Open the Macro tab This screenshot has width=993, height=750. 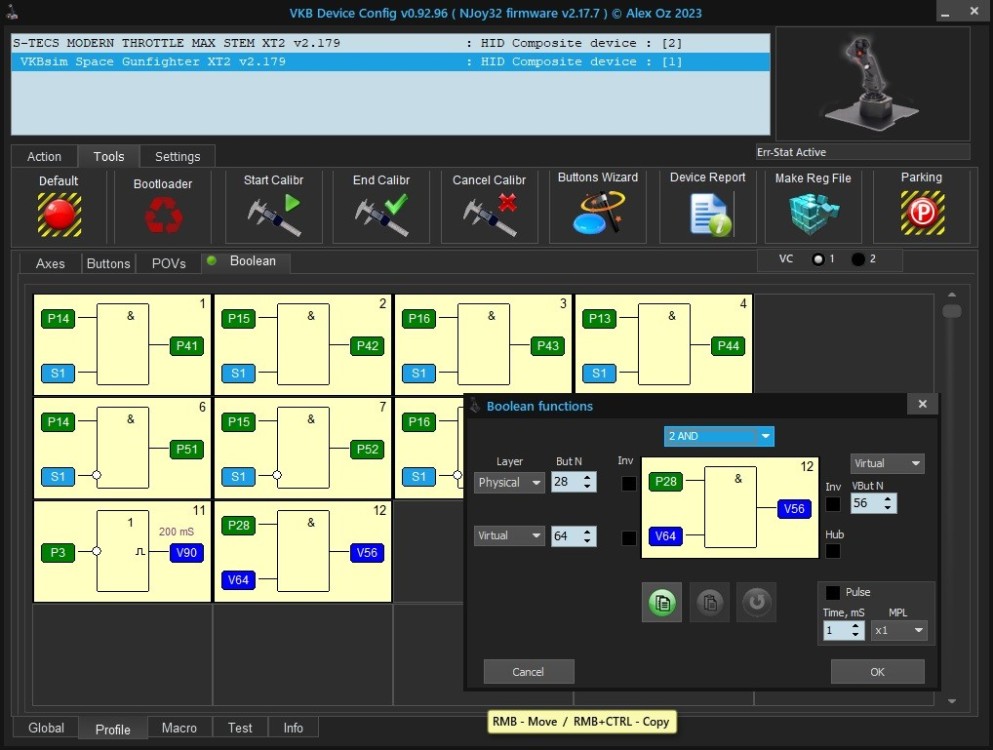tap(179, 728)
